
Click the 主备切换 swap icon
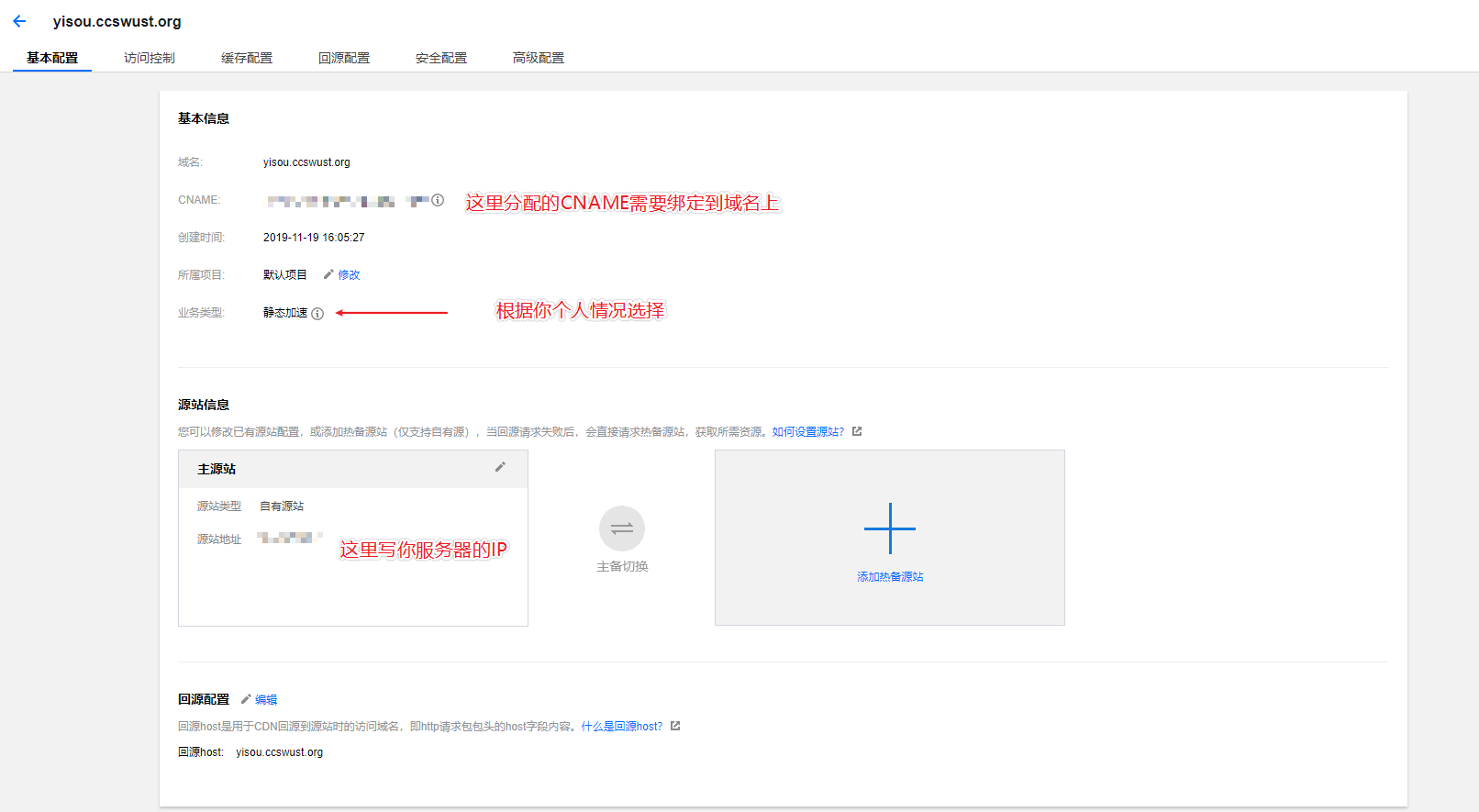tap(622, 528)
